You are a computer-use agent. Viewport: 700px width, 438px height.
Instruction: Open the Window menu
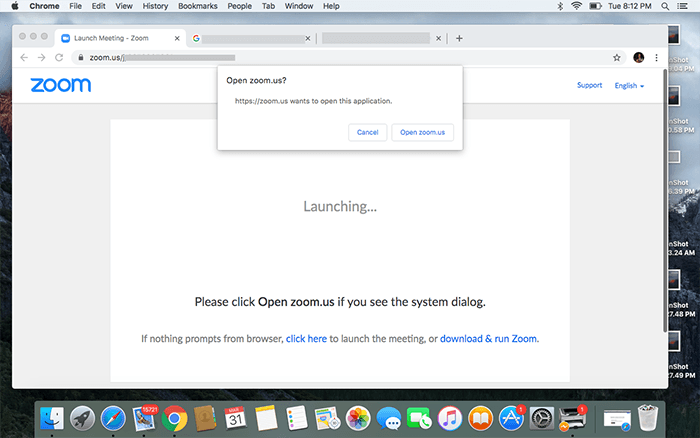point(299,6)
